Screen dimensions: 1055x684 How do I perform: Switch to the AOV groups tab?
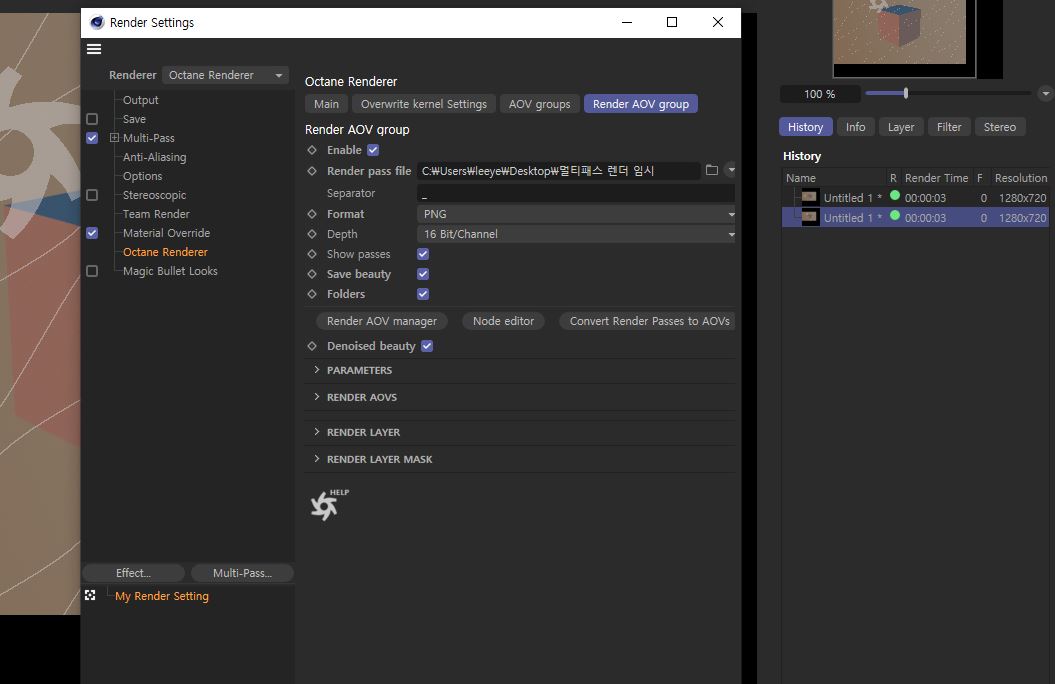click(540, 104)
